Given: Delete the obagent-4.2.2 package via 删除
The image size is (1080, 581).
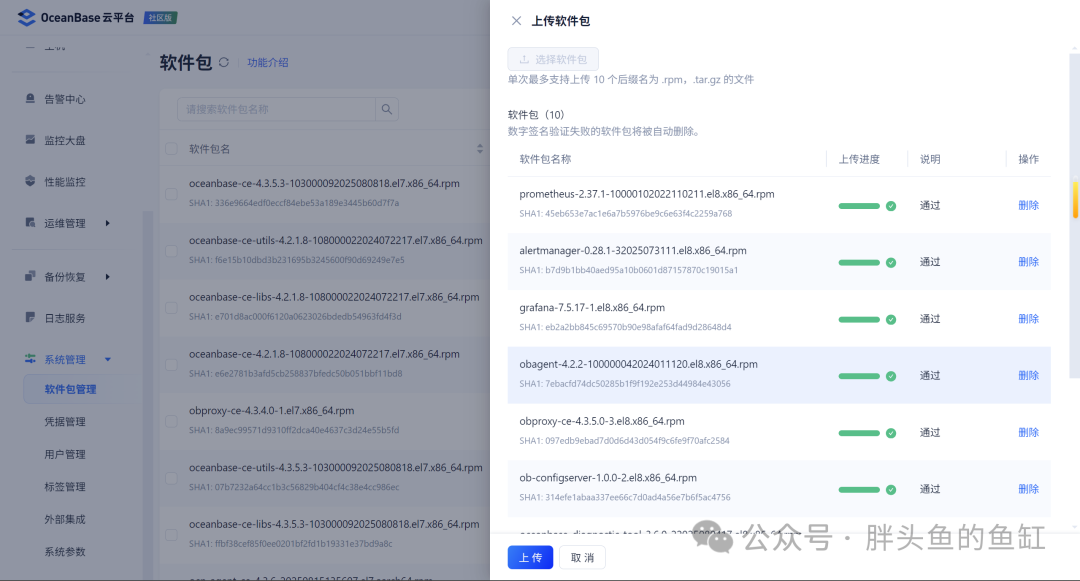Looking at the screenshot, I should tap(1028, 375).
